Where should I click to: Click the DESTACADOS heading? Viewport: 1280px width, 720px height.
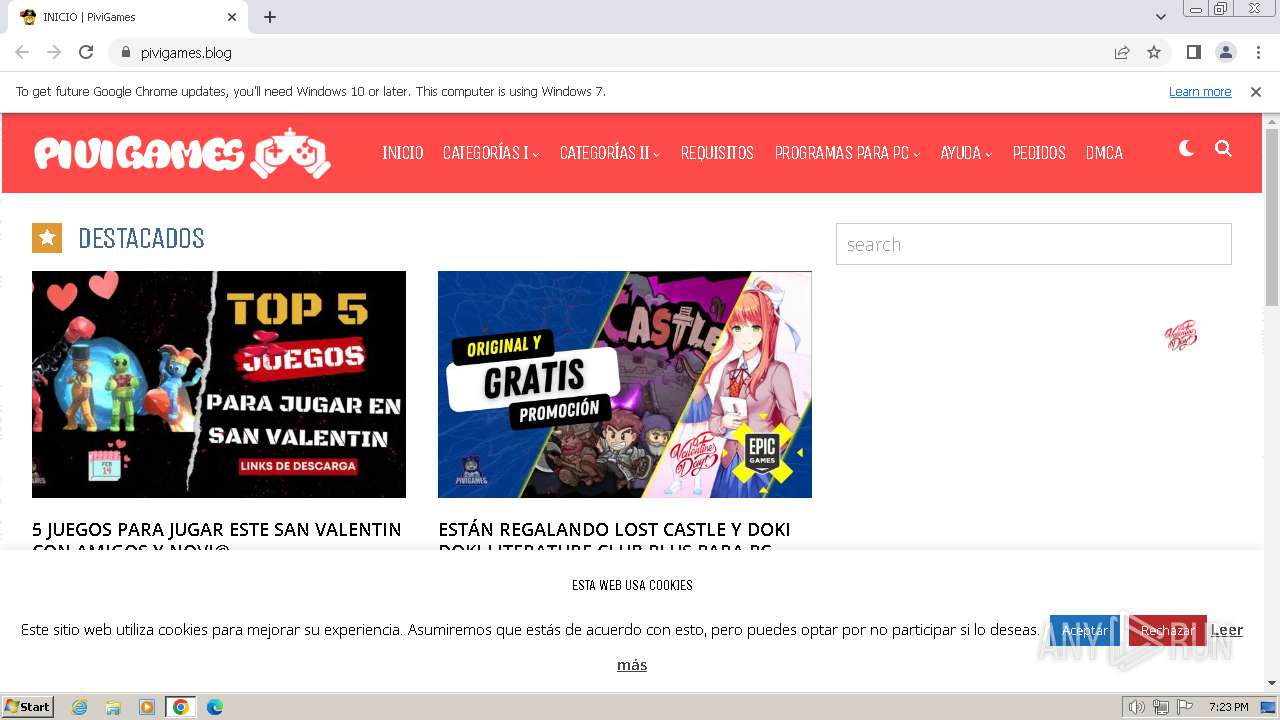click(141, 238)
